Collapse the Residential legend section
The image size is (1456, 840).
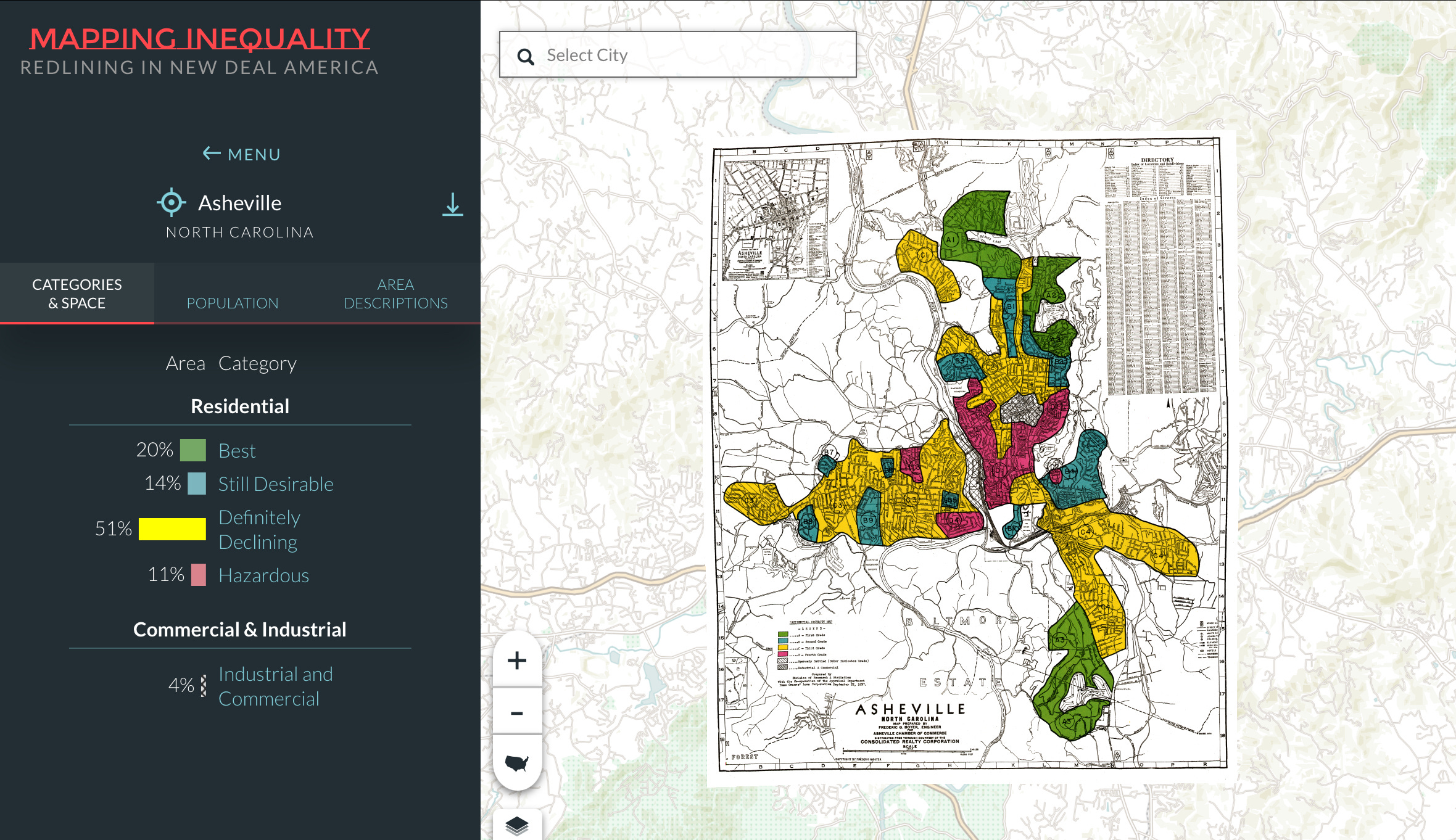point(241,406)
